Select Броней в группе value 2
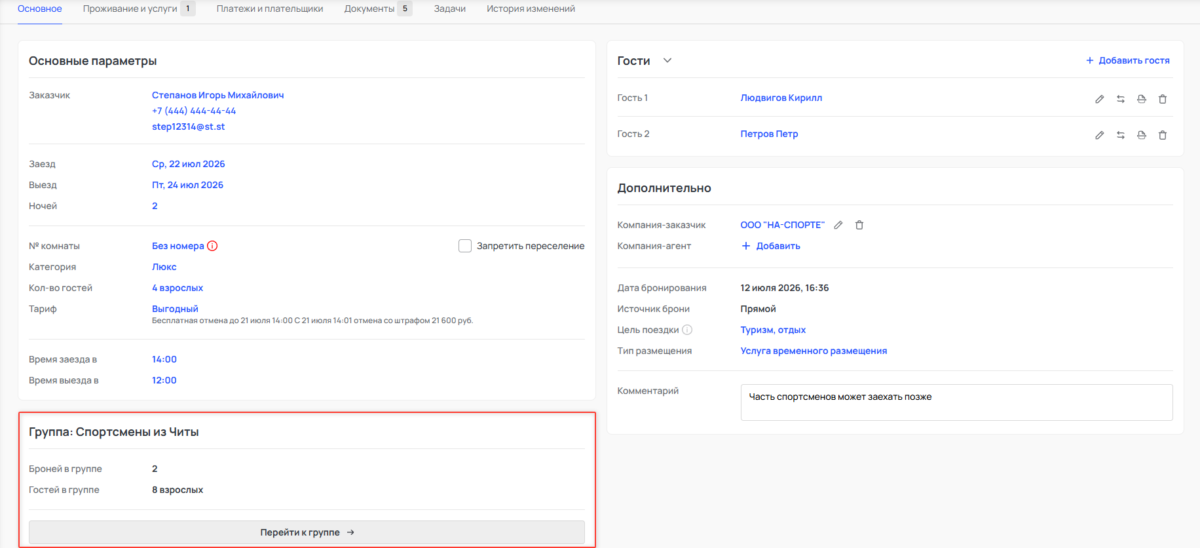This screenshot has height=548, width=1200. tap(155, 469)
